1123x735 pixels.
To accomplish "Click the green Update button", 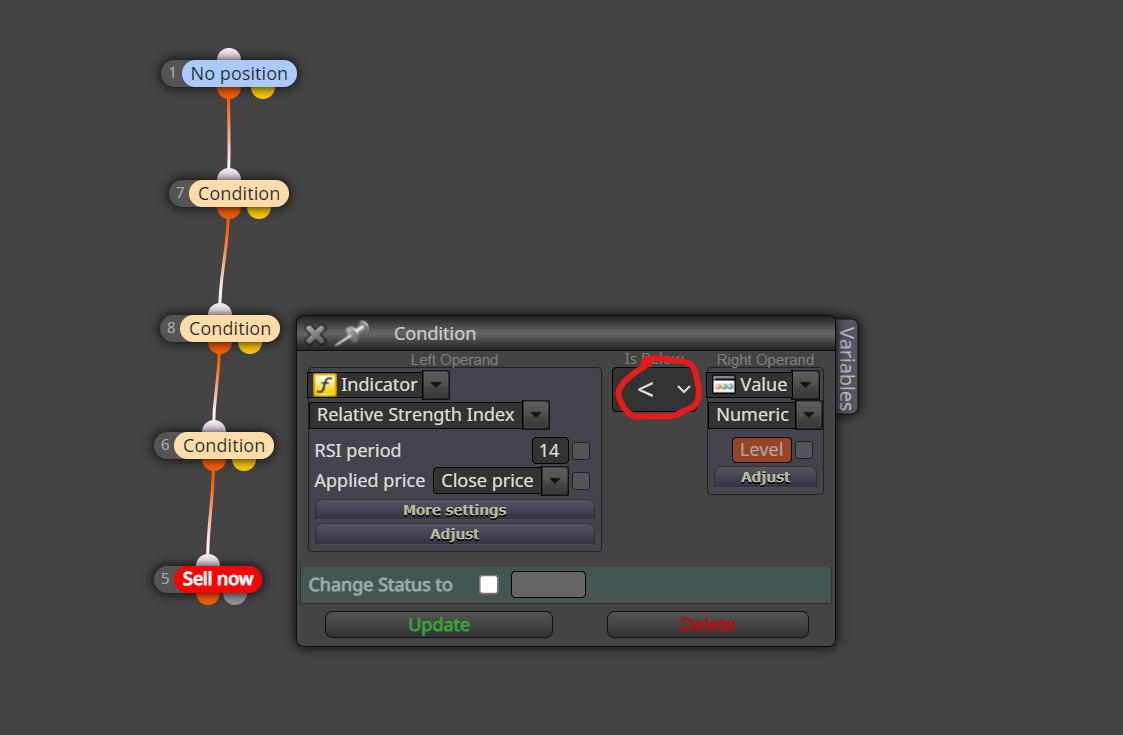I will pyautogui.click(x=439, y=625).
